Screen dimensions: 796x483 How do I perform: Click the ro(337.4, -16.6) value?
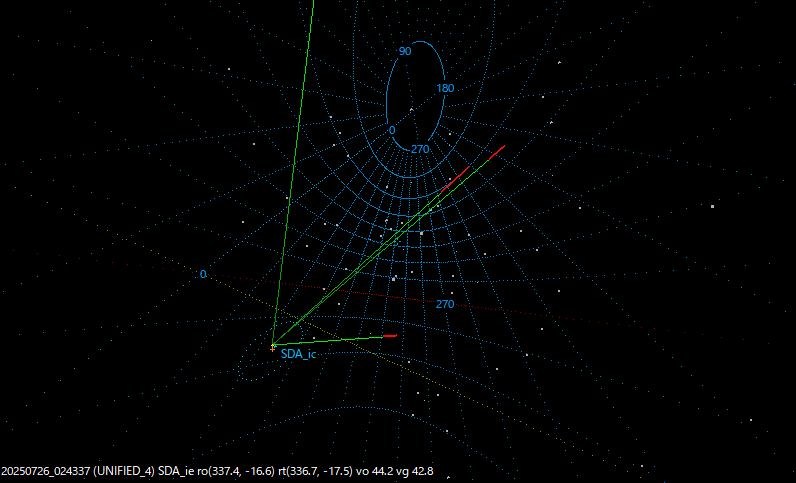point(236,471)
